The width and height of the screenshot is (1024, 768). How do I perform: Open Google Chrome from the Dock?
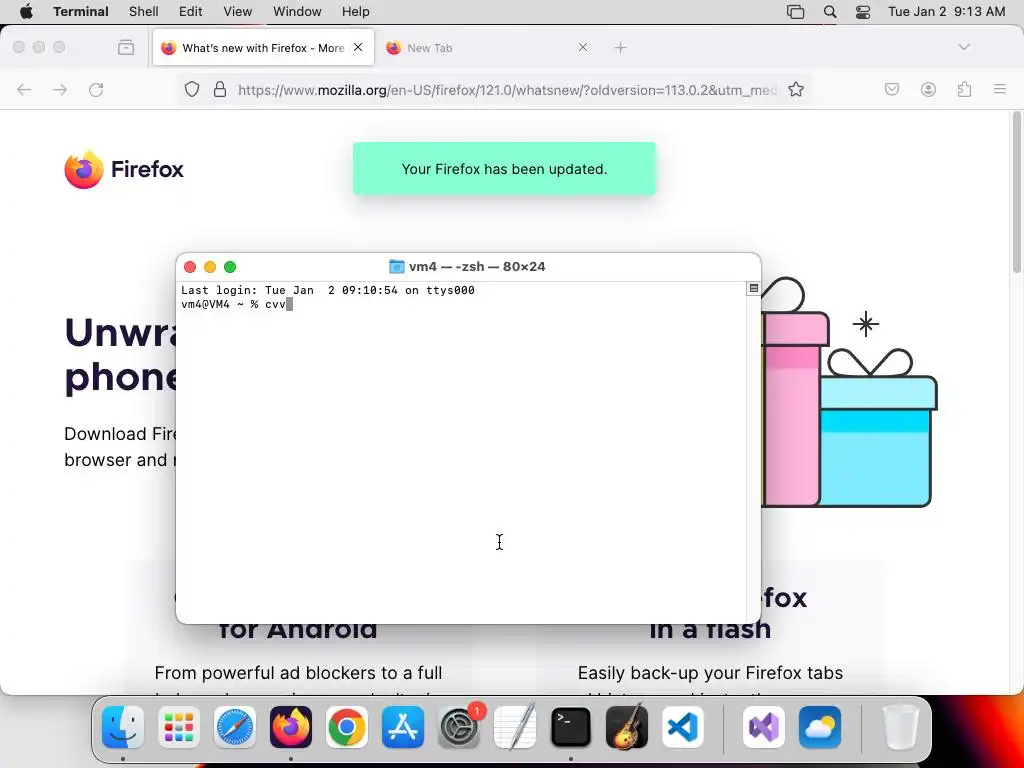coord(347,727)
